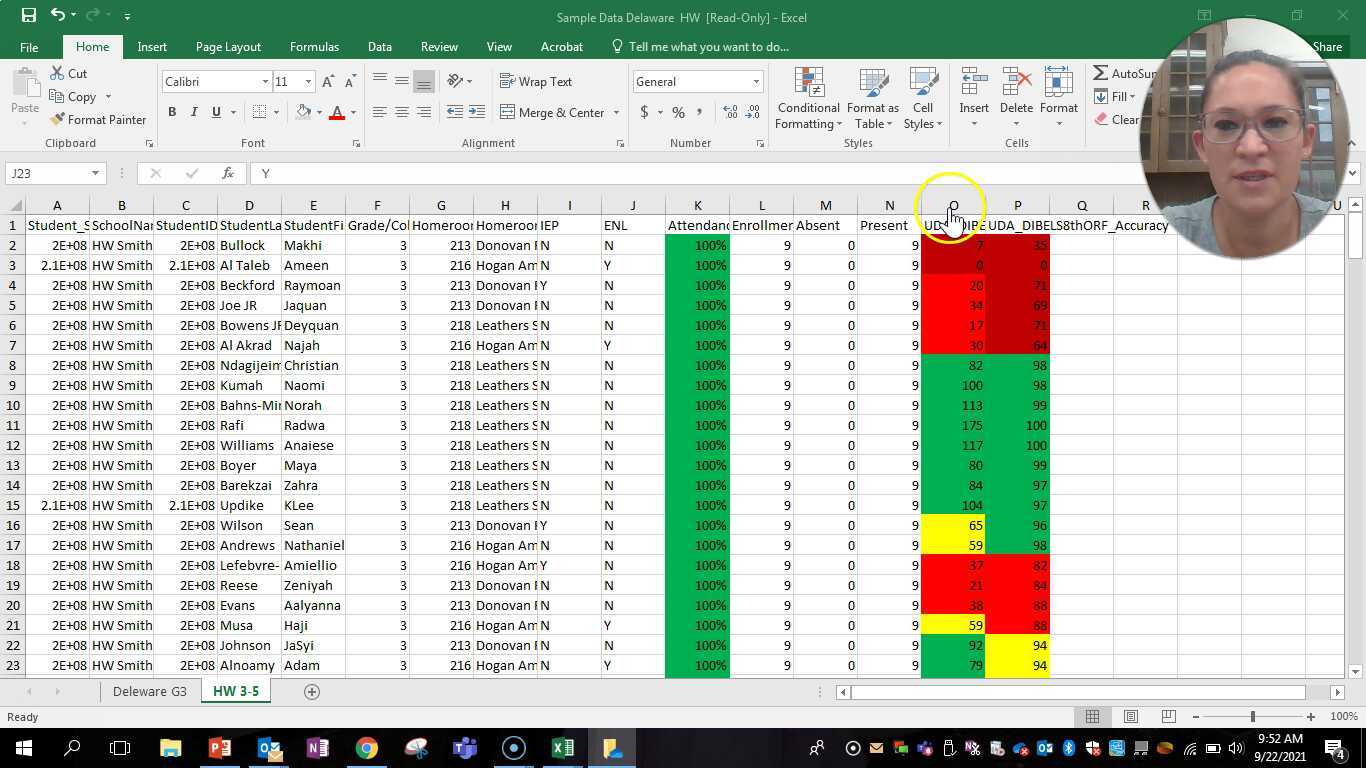Switch to the Formulas ribbon tab
This screenshot has width=1366, height=768.
[314, 46]
